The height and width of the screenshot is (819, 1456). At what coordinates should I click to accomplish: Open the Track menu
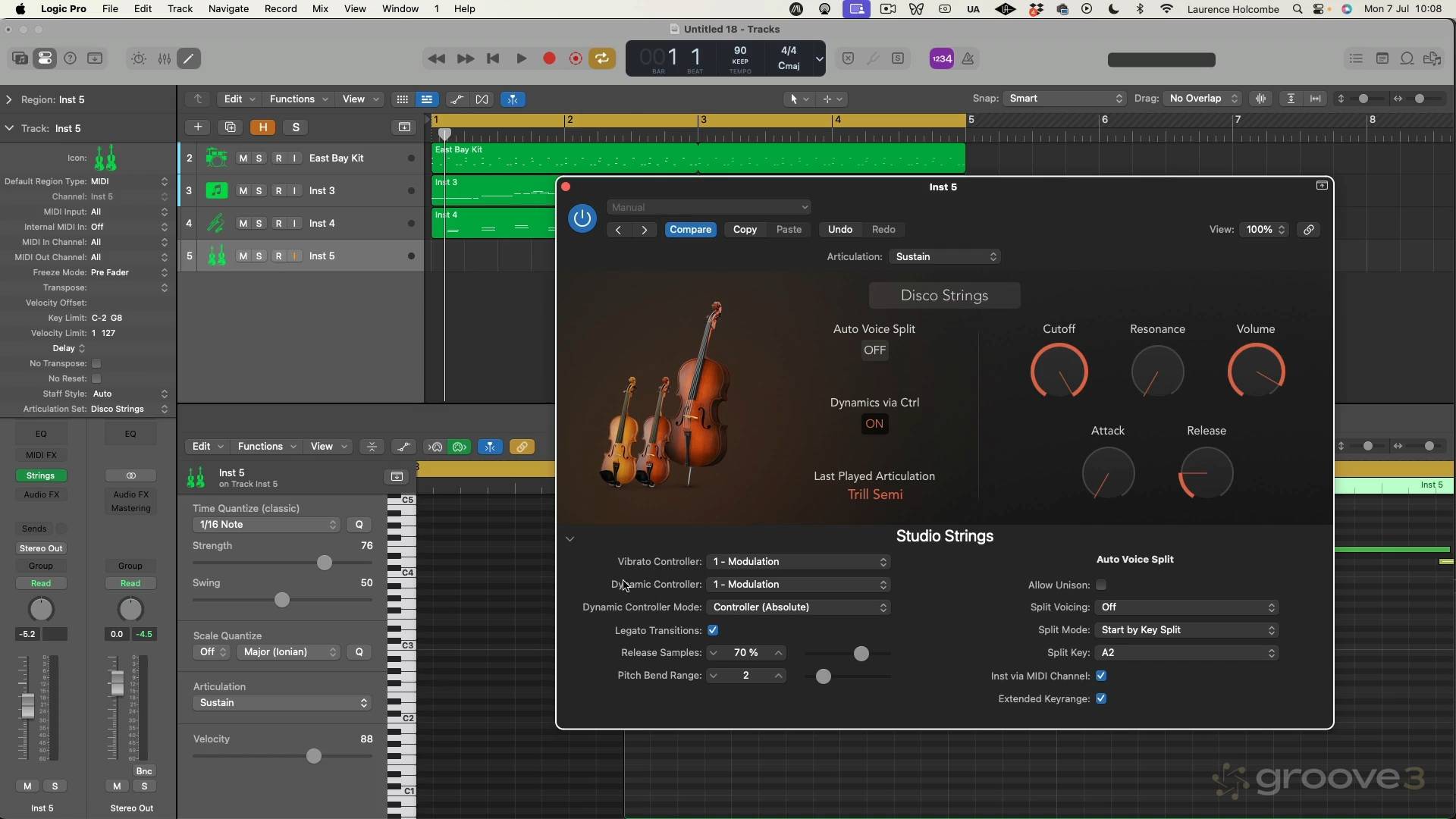[180, 9]
